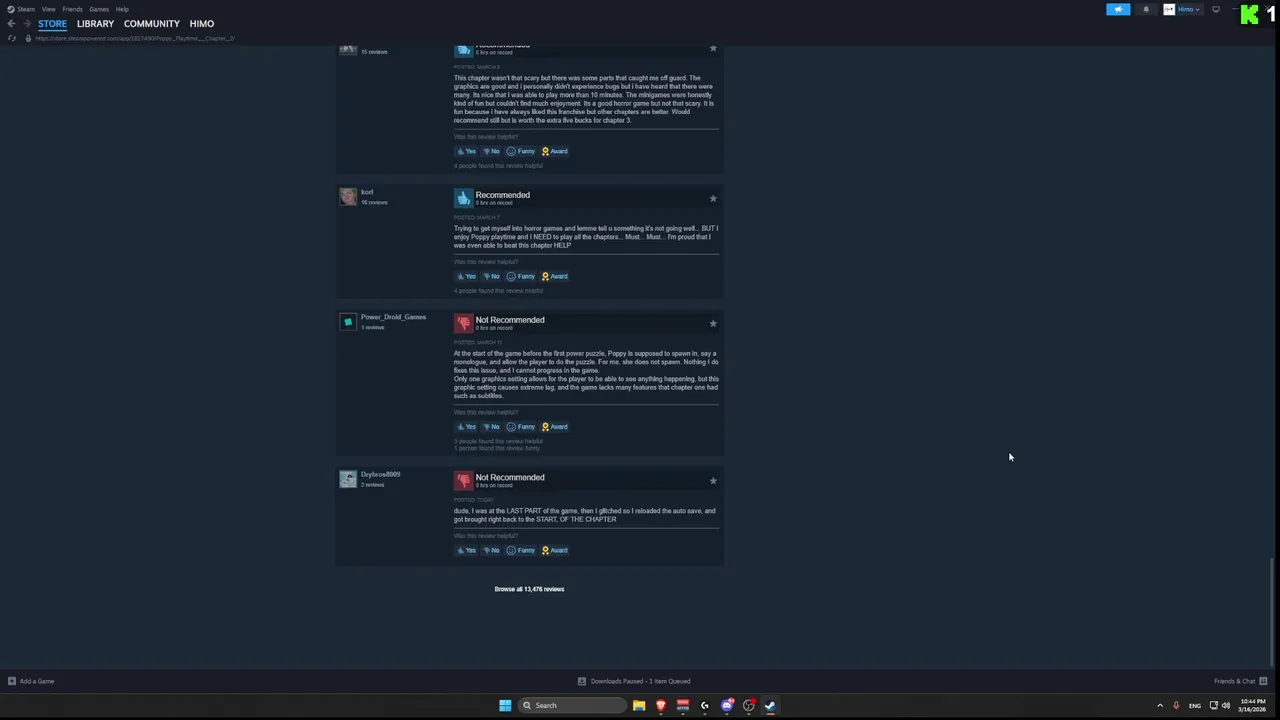Open the Friends menu

point(72,9)
